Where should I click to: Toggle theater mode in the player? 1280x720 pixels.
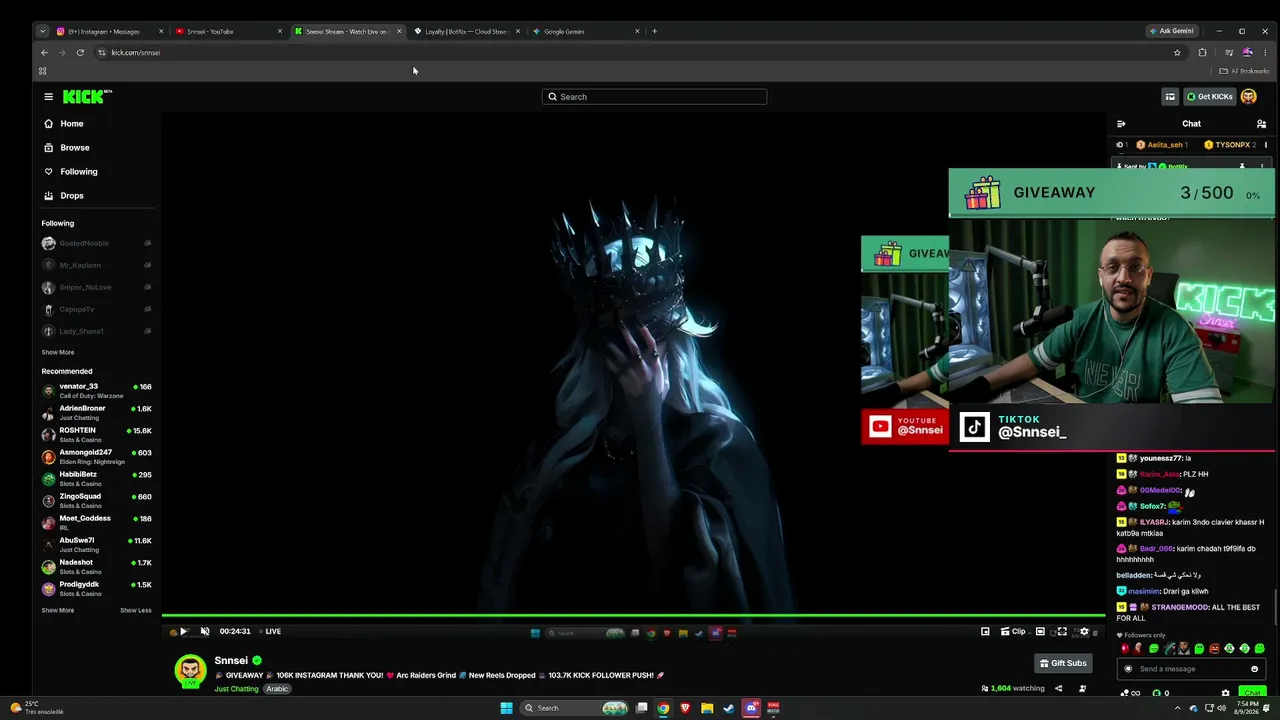(x=1040, y=632)
